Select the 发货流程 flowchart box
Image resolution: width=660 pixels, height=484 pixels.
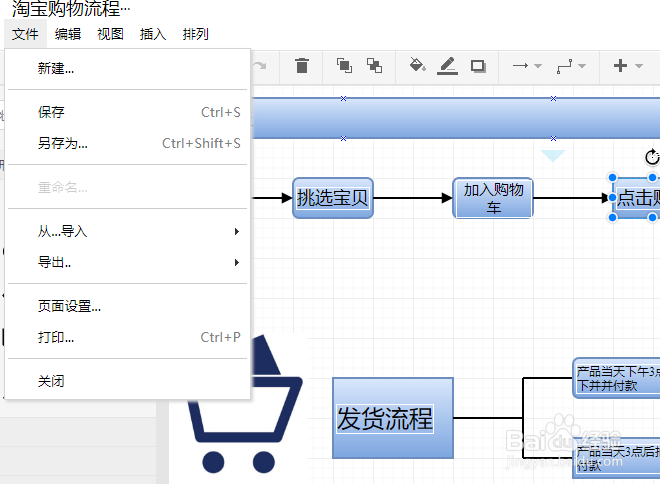tap(393, 418)
